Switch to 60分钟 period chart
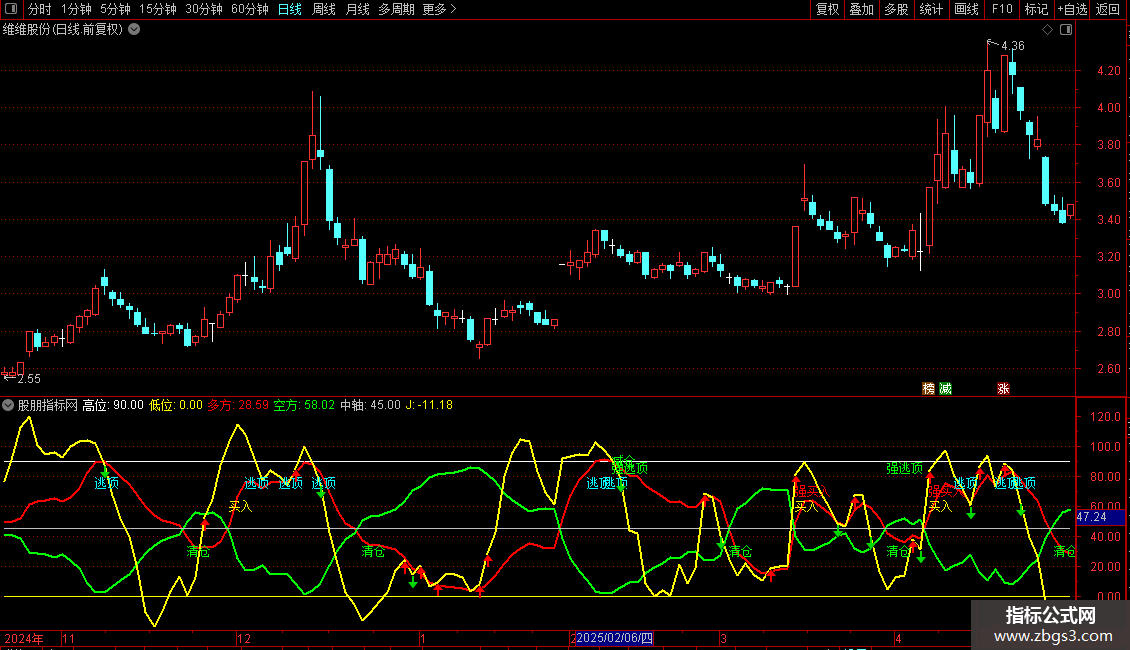The width and height of the screenshot is (1130, 650). [x=249, y=10]
